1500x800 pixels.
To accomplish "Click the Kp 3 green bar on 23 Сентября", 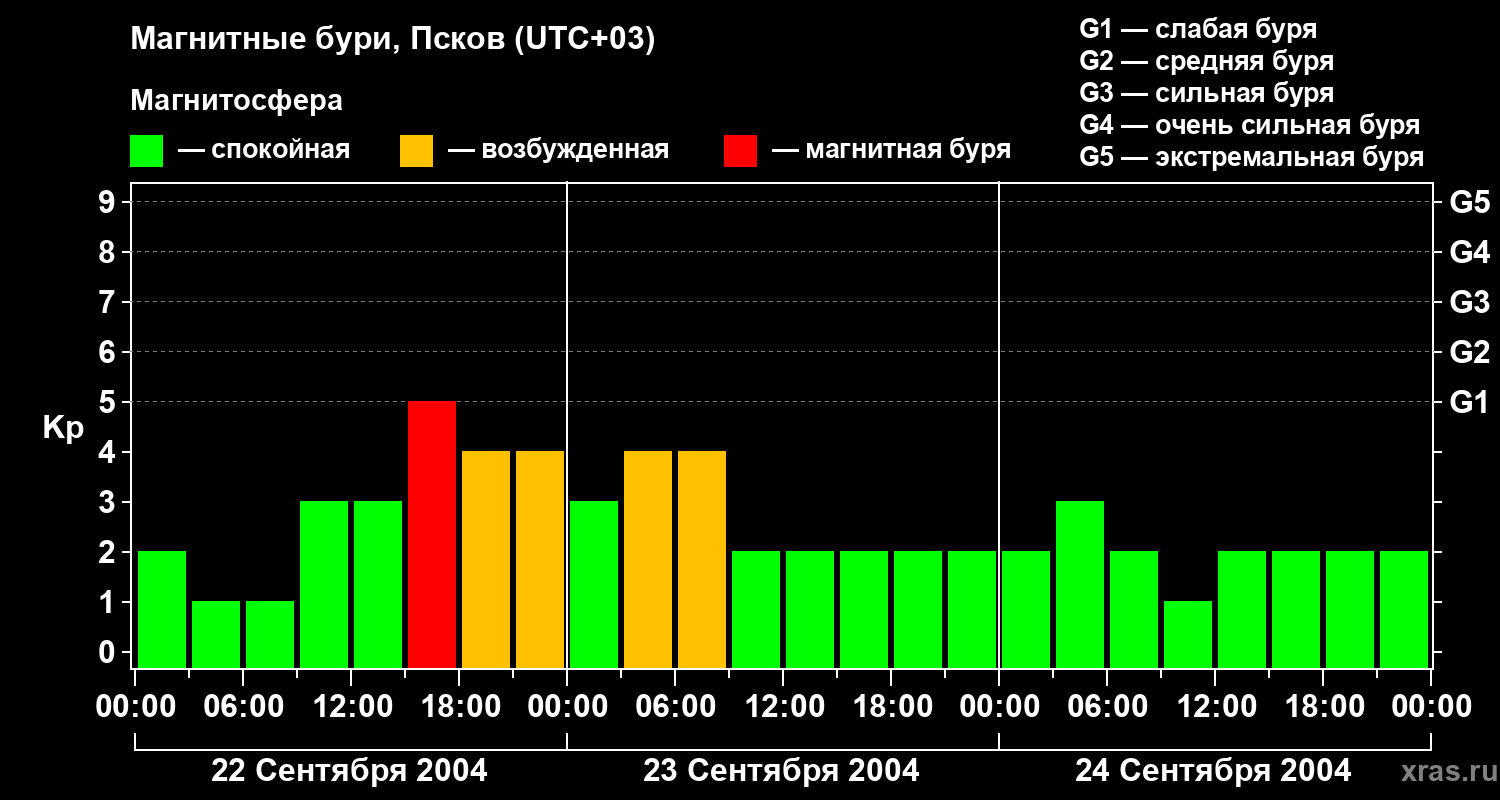I will point(594,584).
